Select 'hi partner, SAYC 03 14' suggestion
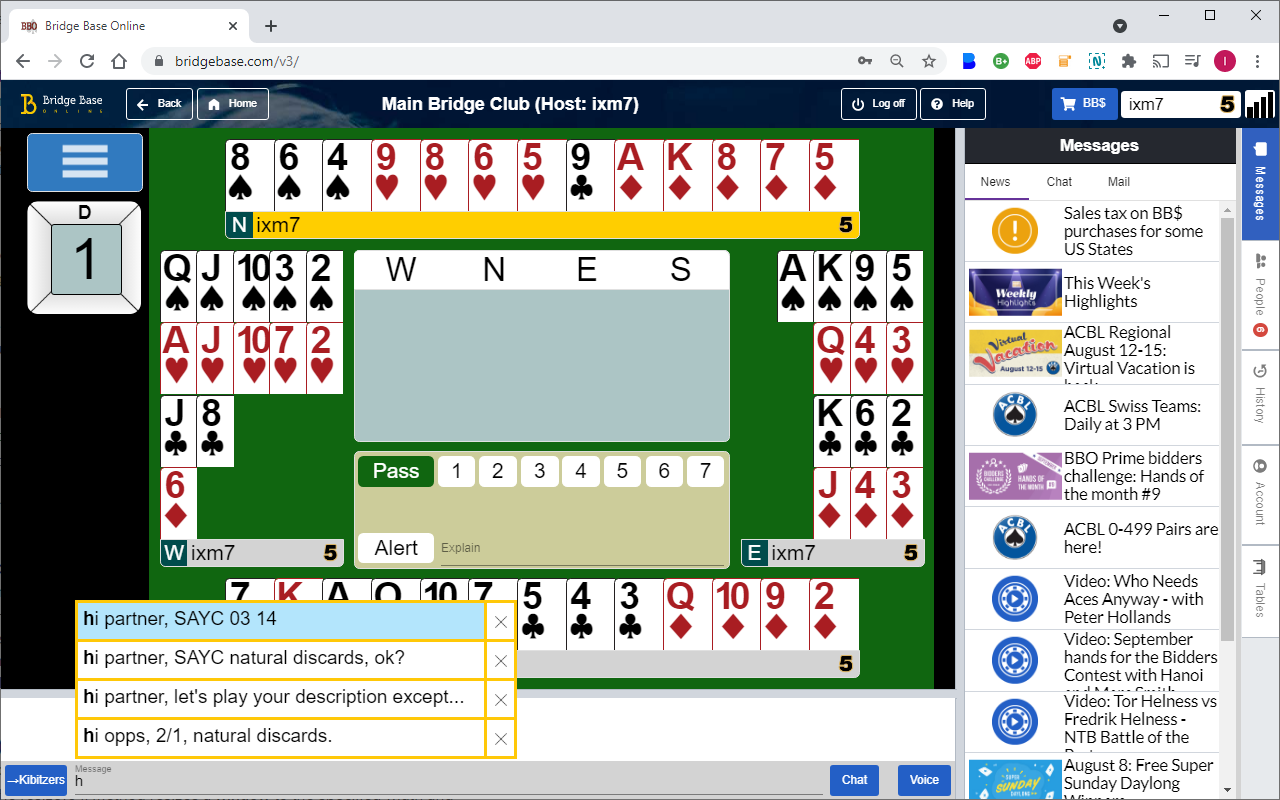 pos(281,622)
